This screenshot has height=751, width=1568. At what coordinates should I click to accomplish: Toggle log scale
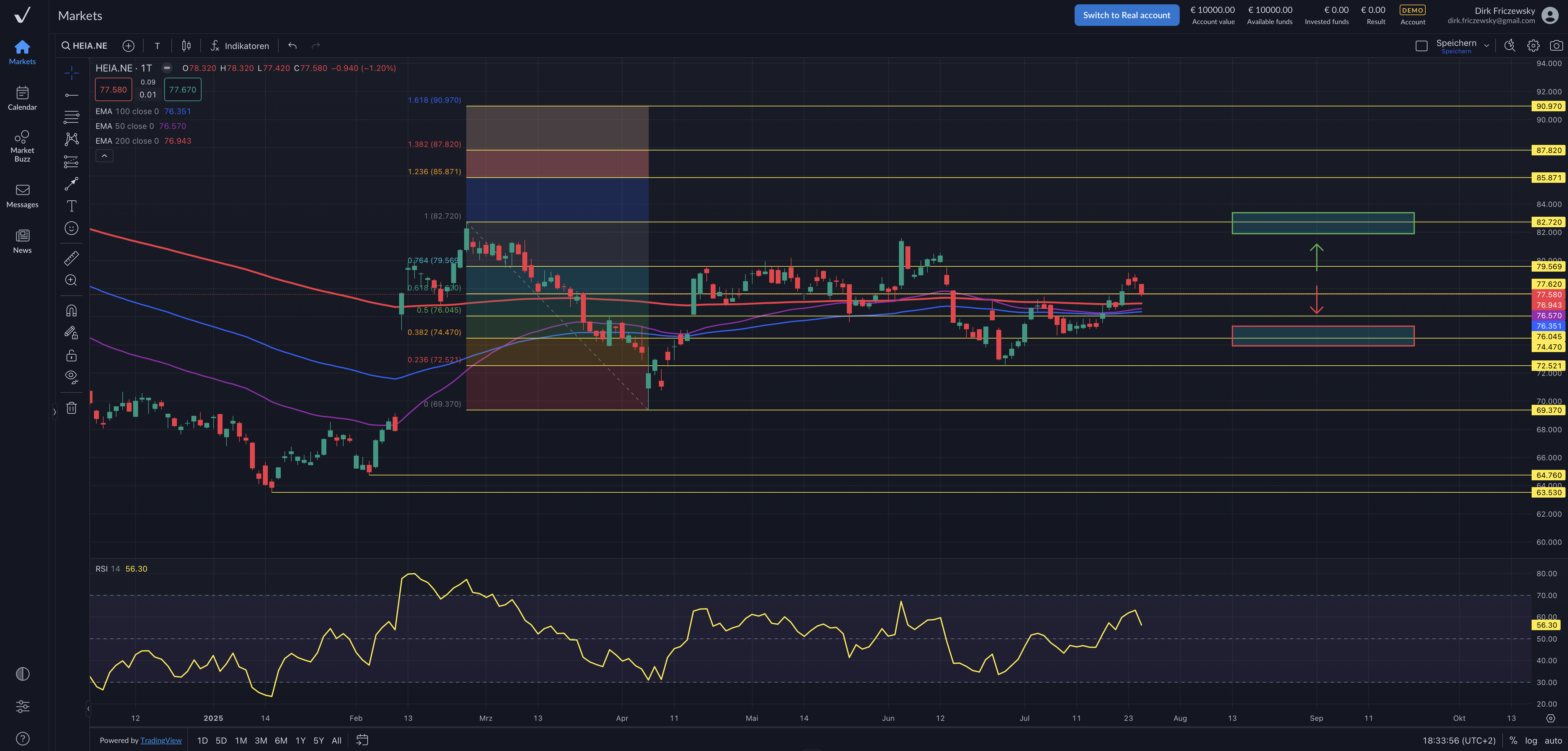point(1531,741)
